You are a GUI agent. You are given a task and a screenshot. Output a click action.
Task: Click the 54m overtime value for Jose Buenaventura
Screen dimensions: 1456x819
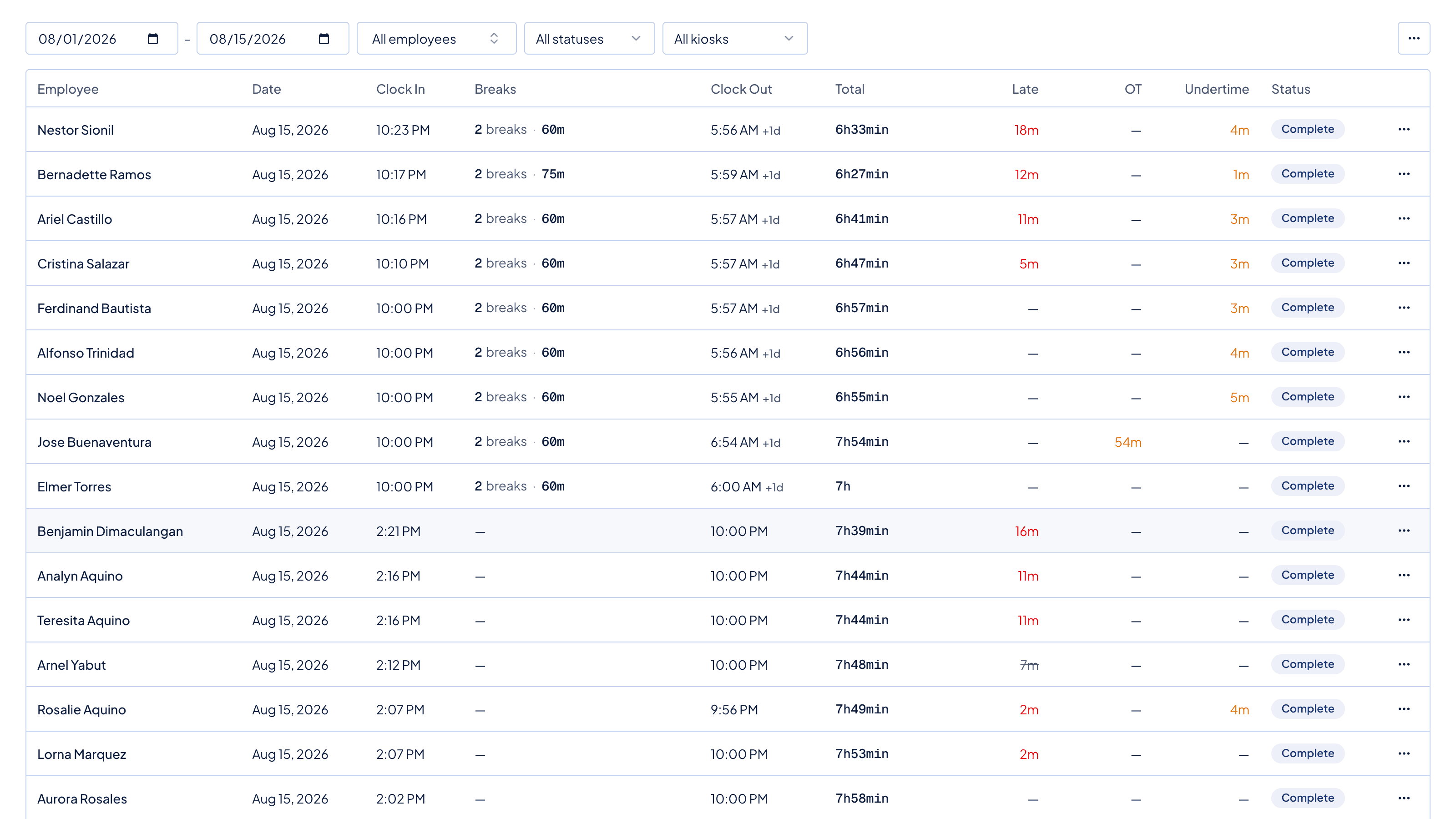[1127, 442]
